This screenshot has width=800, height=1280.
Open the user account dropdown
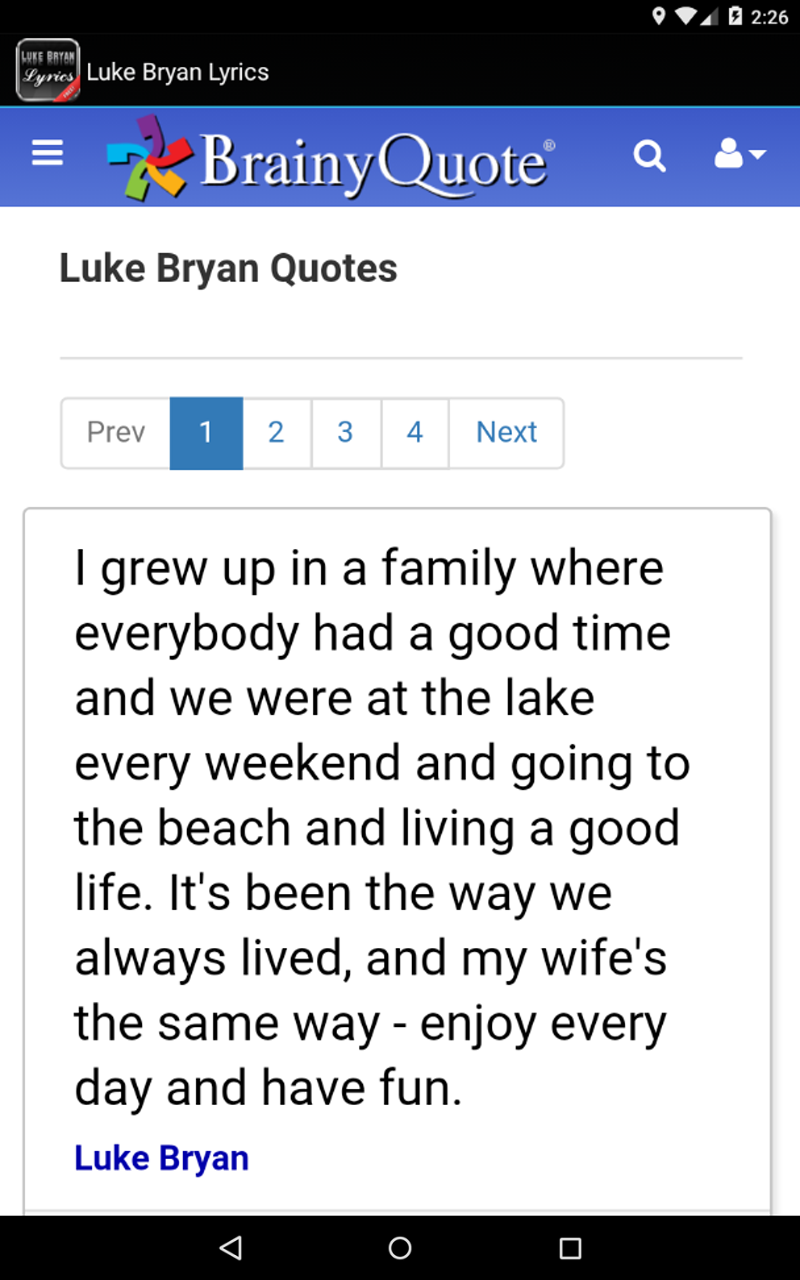click(739, 155)
